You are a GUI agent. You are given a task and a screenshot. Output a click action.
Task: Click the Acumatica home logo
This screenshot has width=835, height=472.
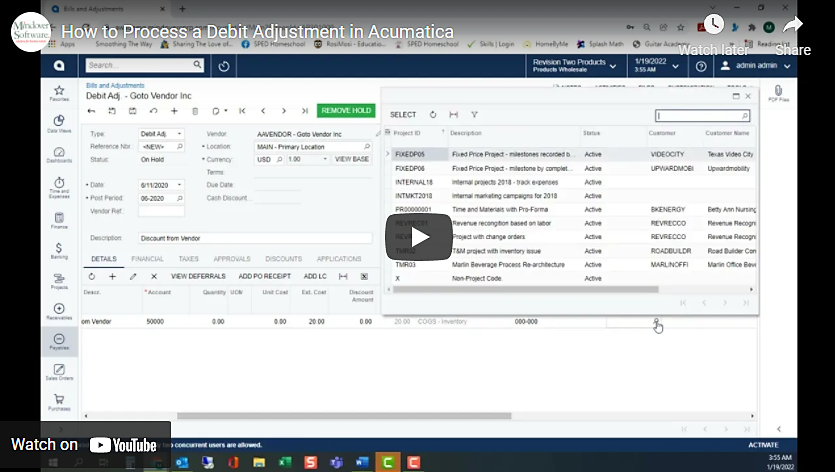[x=59, y=66]
